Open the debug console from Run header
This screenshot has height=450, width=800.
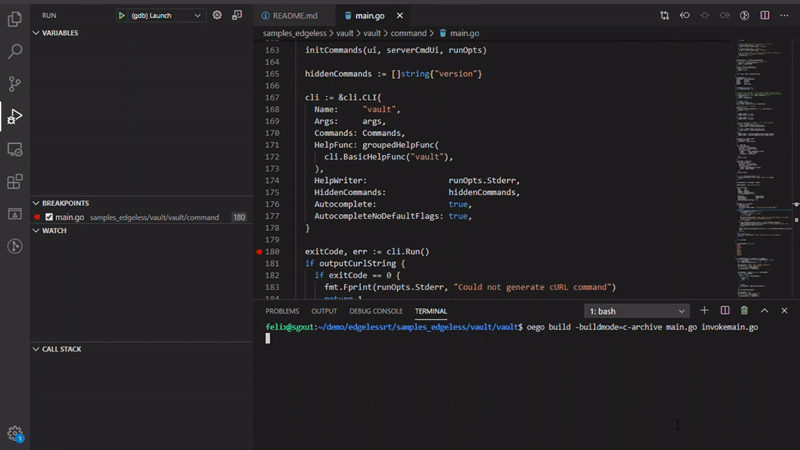click(237, 15)
